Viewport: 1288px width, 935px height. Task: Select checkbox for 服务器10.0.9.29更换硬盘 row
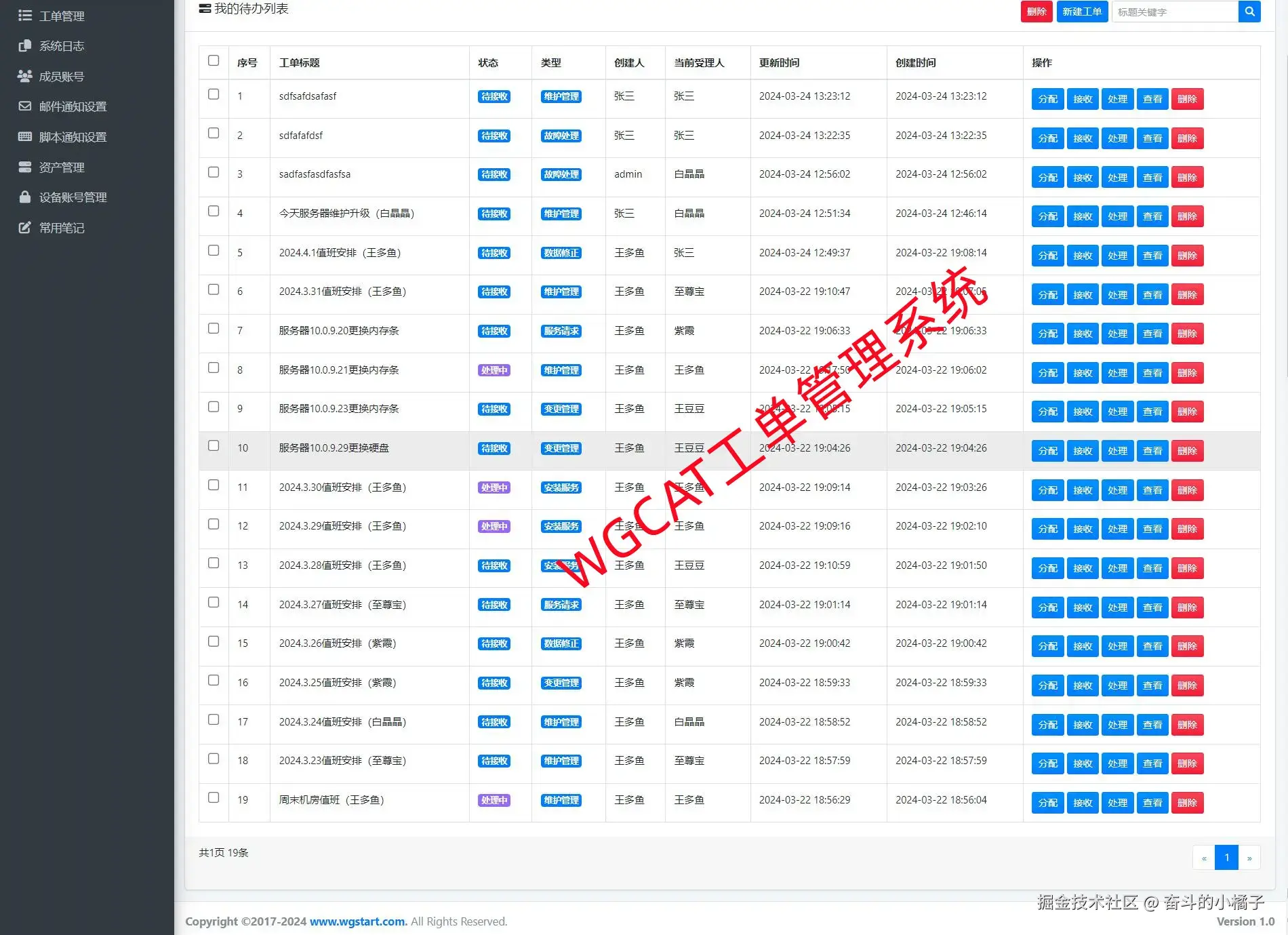coord(214,446)
